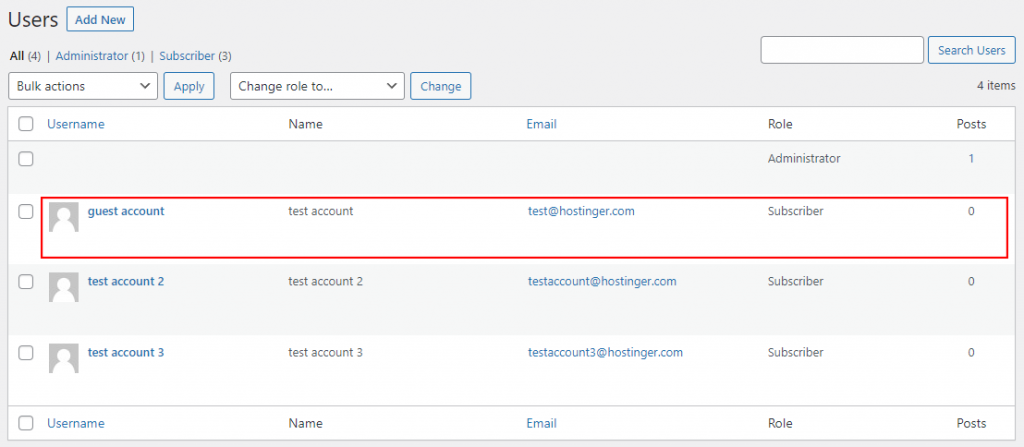Tick the Administrator row checkbox
The width and height of the screenshot is (1024, 447).
pos(26,159)
